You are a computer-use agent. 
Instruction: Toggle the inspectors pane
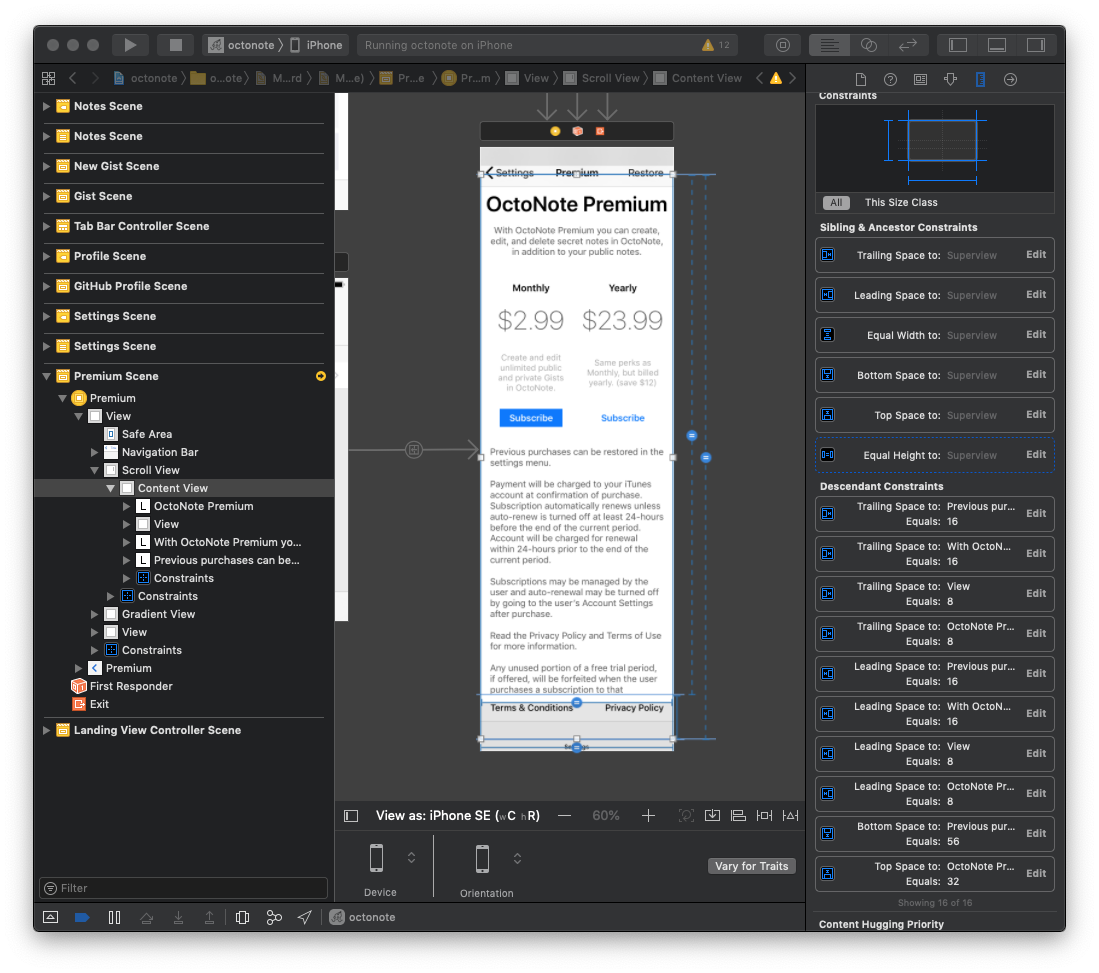[x=1036, y=45]
